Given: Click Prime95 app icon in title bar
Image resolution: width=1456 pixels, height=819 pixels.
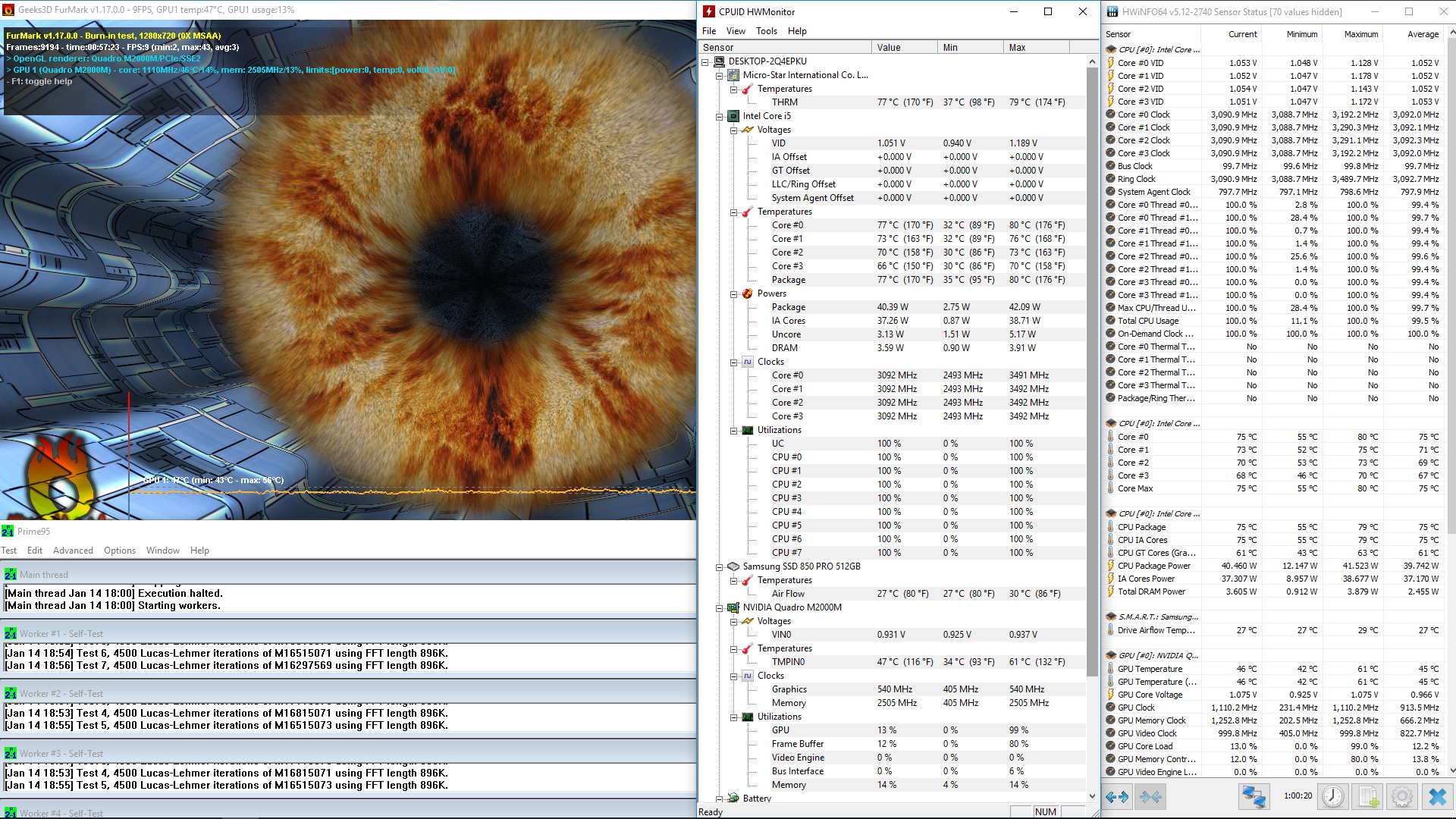Looking at the screenshot, I should (8, 532).
